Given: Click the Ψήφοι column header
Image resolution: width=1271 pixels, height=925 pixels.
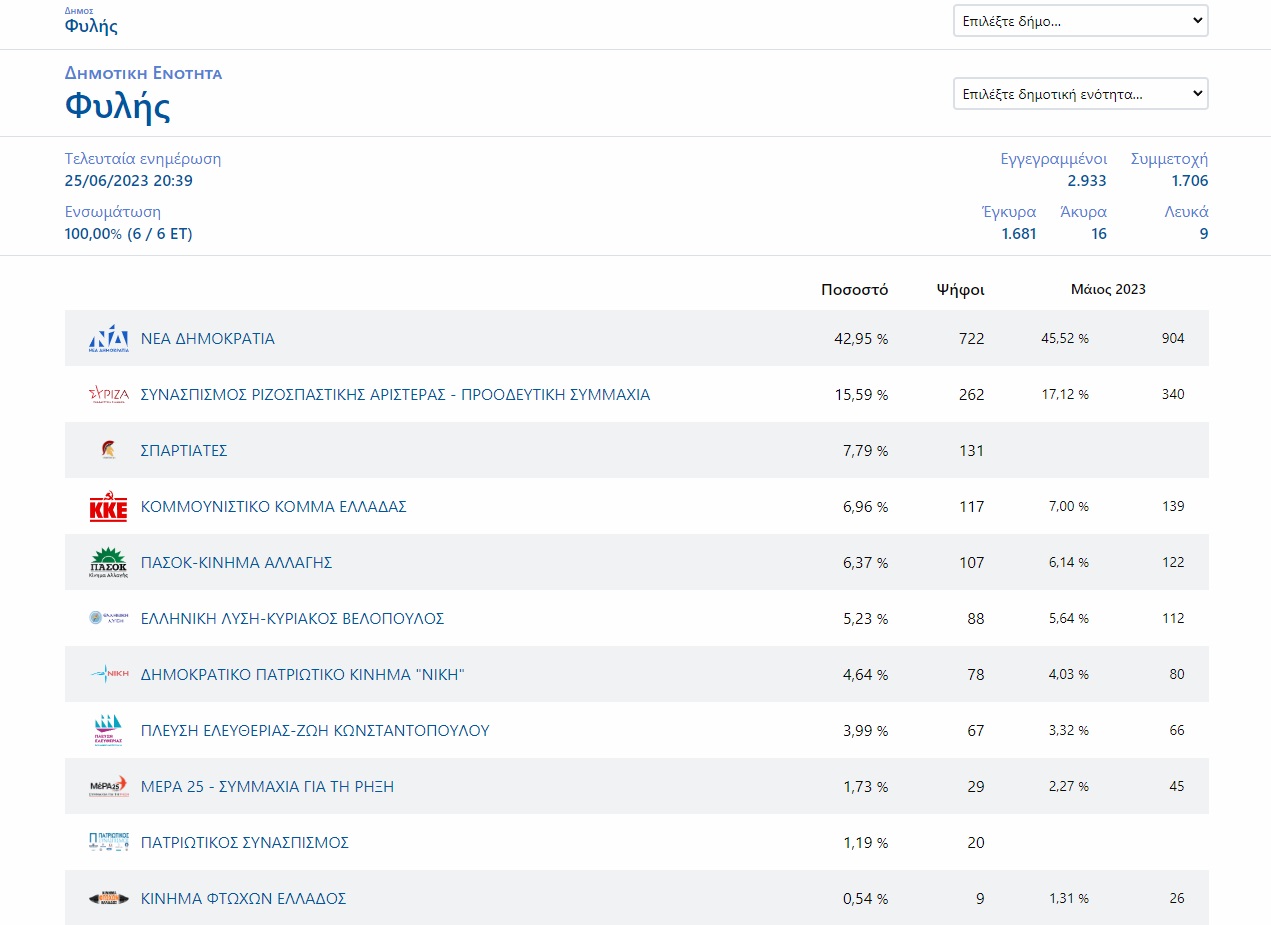Looking at the screenshot, I should click(960, 290).
